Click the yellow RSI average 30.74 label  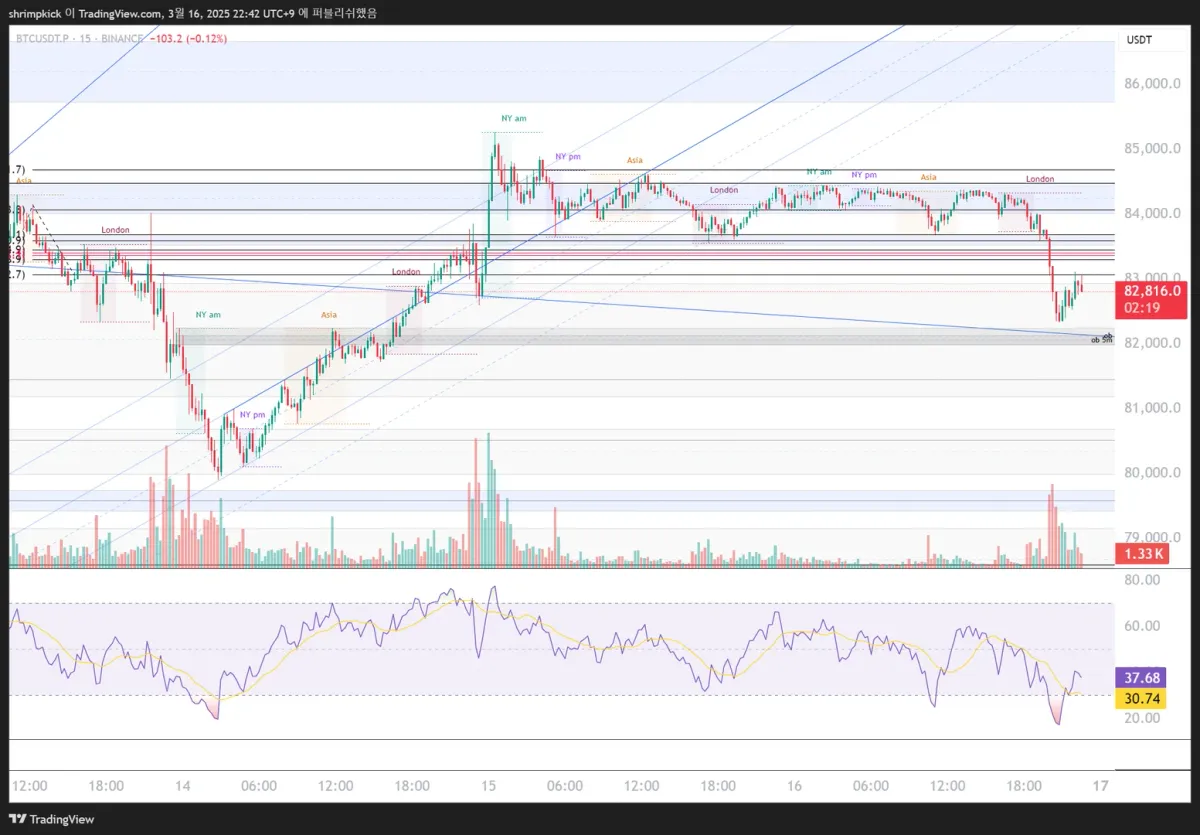pos(1140,699)
